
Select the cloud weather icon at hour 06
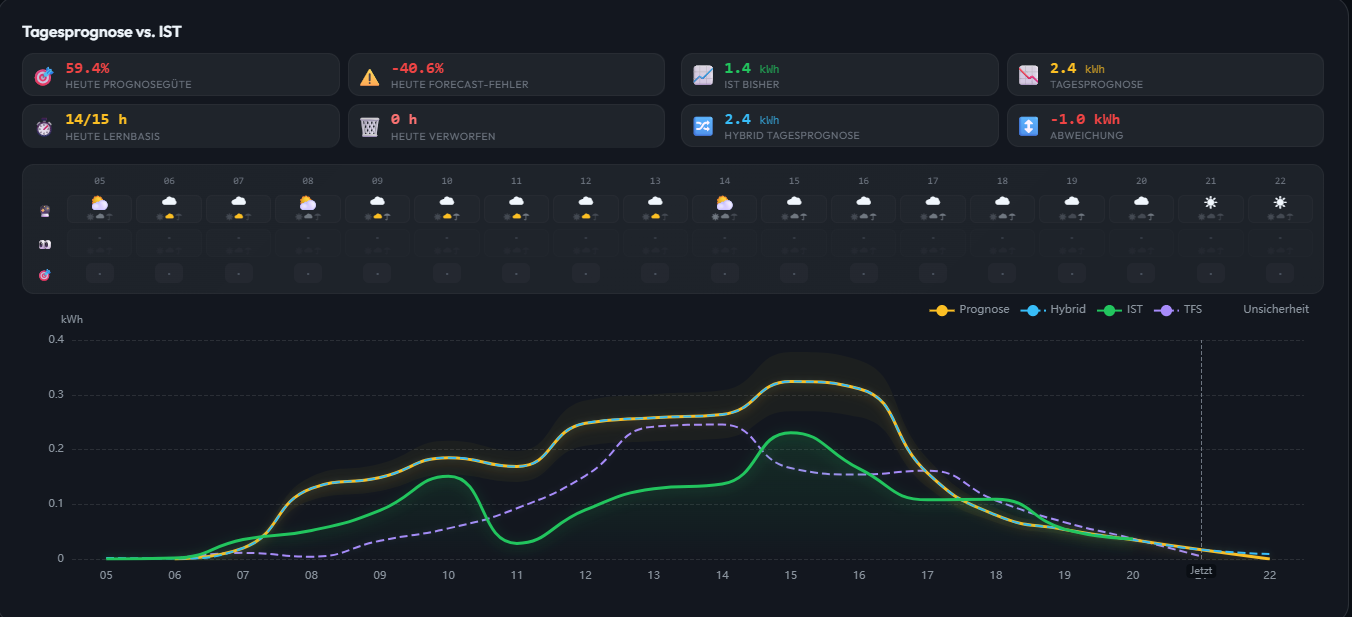coord(169,202)
